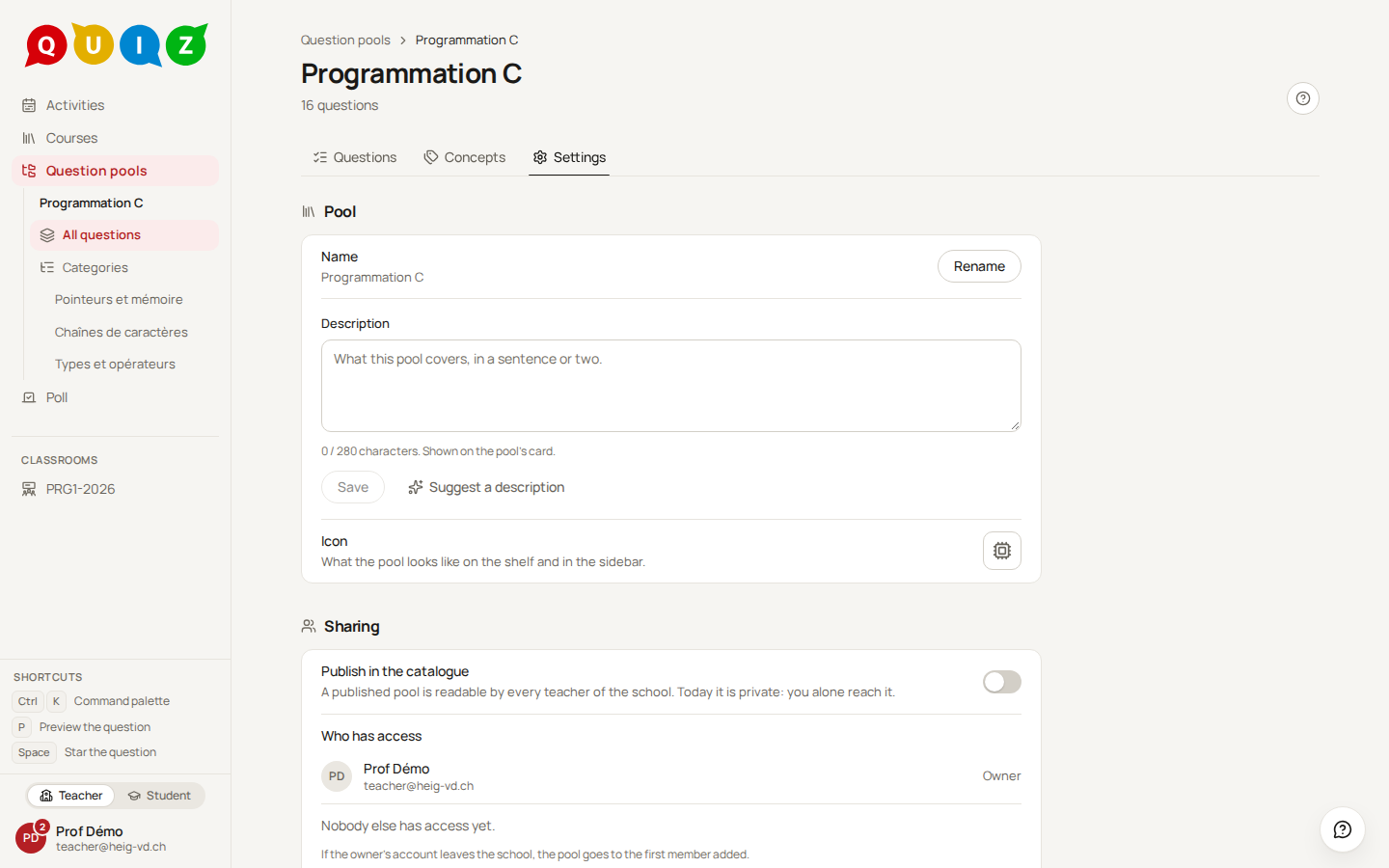Click the Preview the question shortcut hint
This screenshot has height=868, width=1389.
(x=81, y=727)
